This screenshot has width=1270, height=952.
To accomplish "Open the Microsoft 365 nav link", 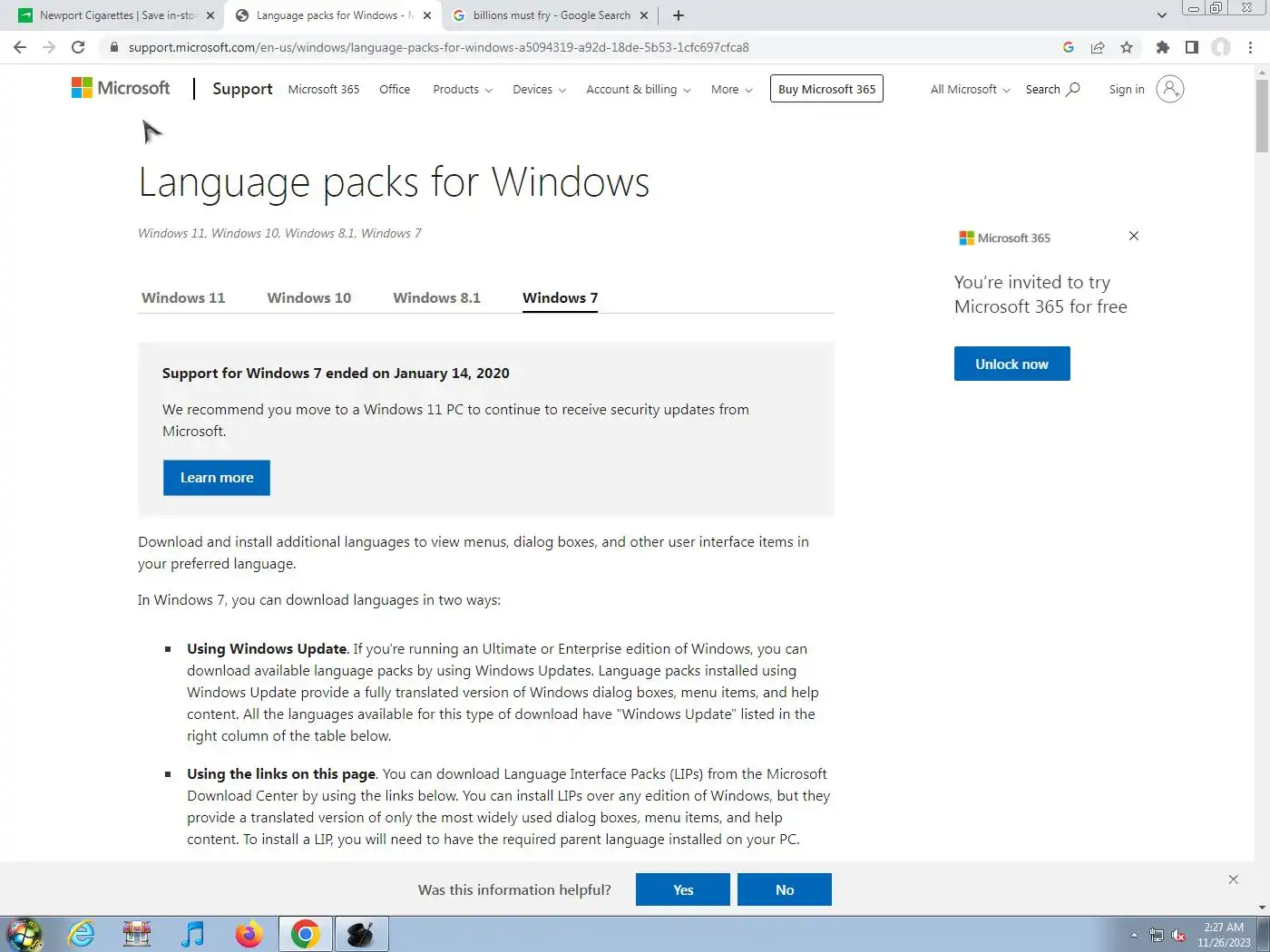I will tap(324, 89).
